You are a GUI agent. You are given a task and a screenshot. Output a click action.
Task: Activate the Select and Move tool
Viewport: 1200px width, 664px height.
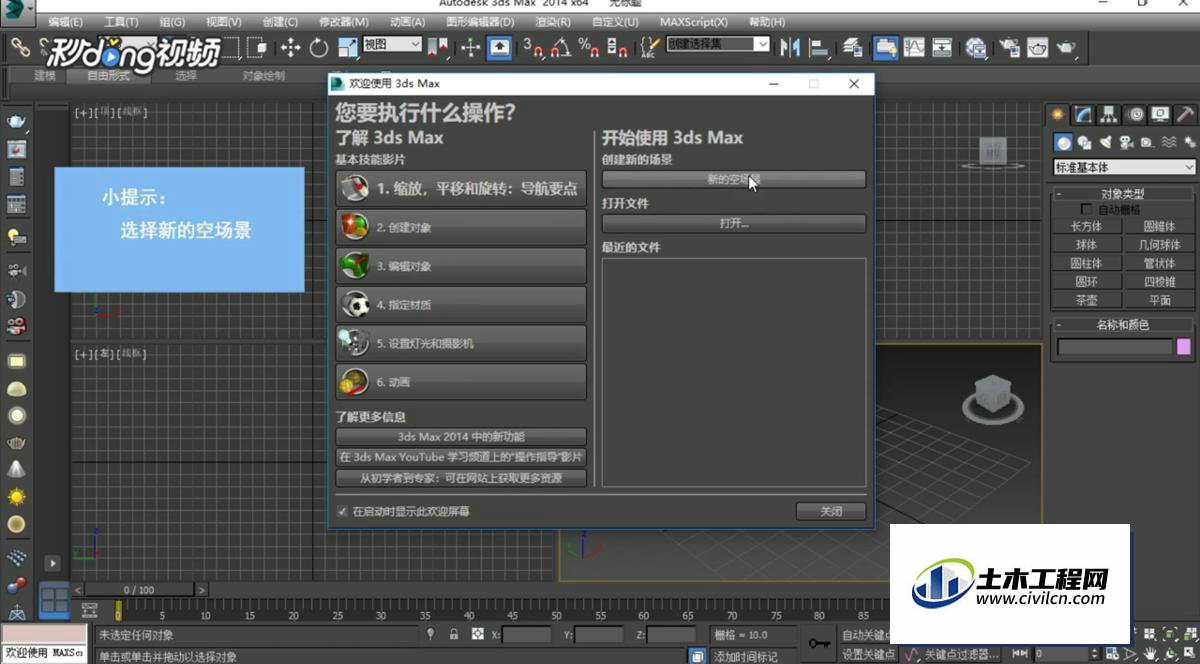coord(290,46)
